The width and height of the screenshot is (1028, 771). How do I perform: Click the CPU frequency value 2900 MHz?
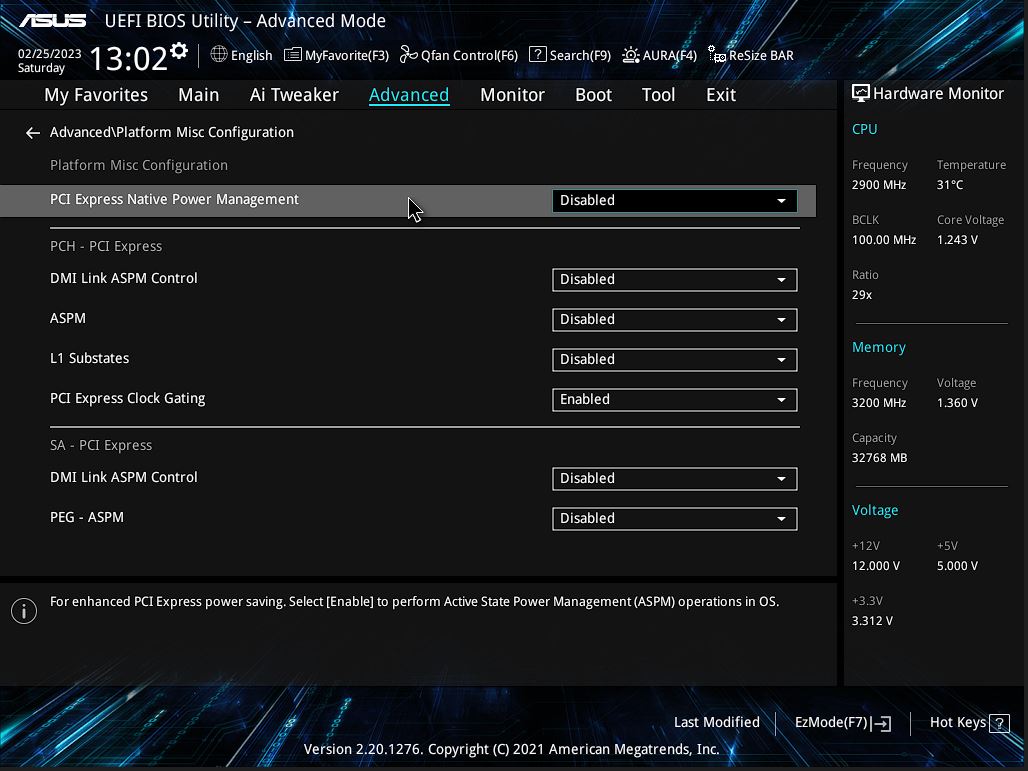tap(879, 185)
